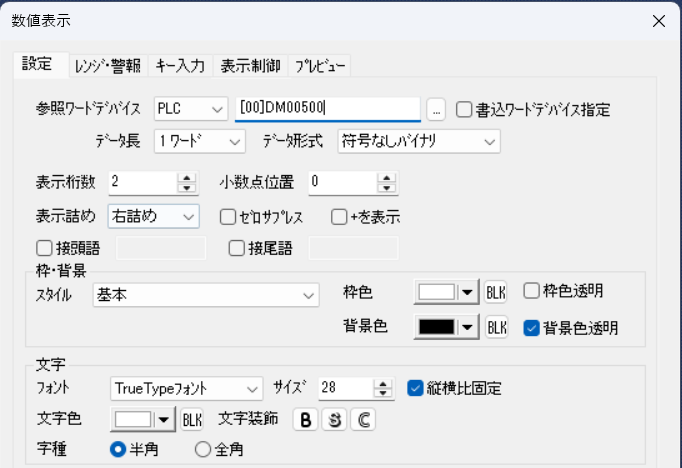Click the 参照ワードデバイス address input field
This screenshot has width=682, height=468.
[x=326, y=109]
